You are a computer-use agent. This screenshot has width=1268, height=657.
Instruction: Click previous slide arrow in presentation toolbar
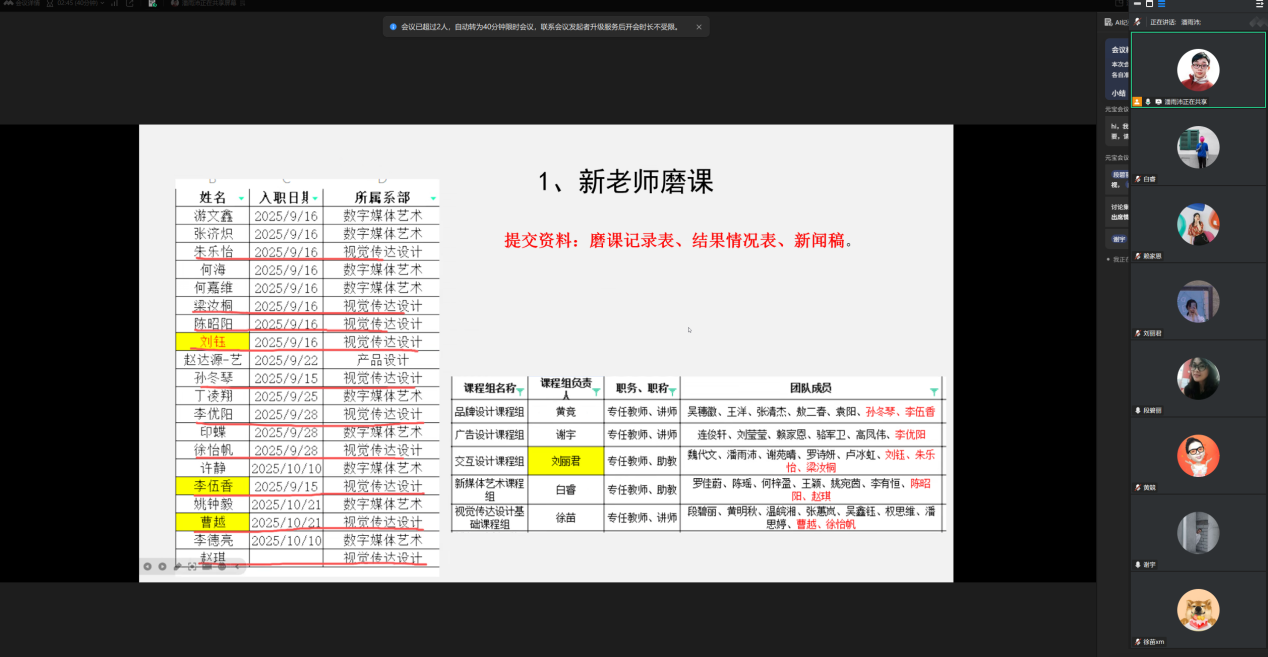click(147, 566)
